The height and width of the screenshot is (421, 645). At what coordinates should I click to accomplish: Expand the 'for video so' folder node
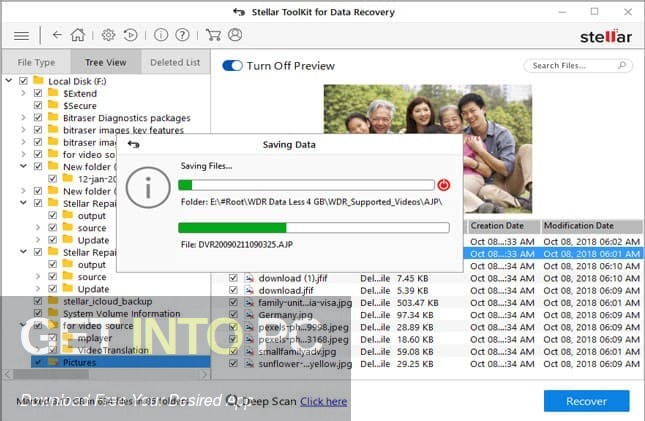click(23, 154)
